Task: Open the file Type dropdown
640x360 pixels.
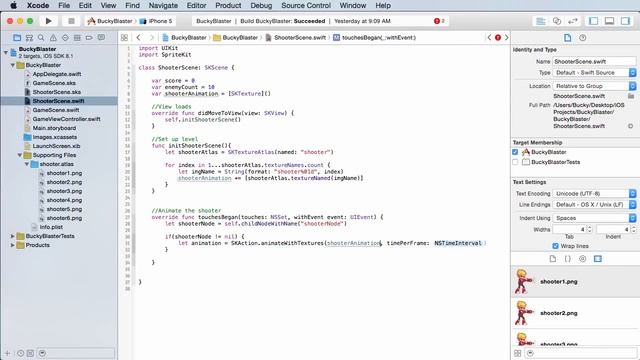Action: (x=594, y=73)
